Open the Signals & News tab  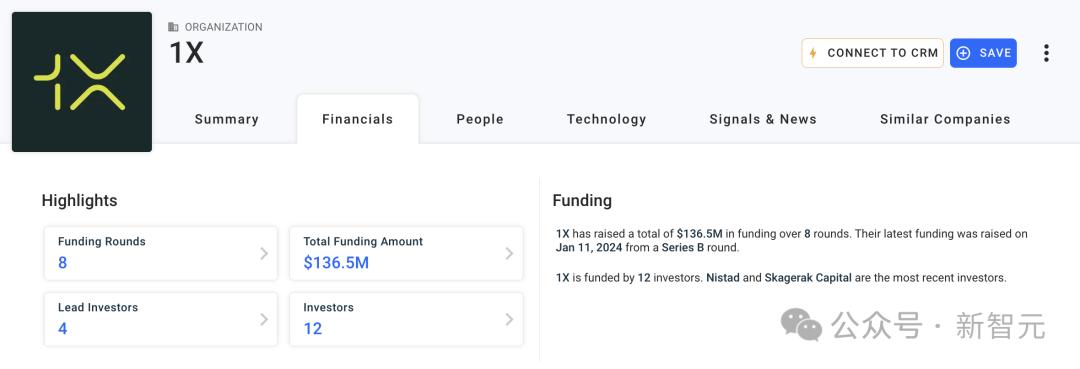763,119
